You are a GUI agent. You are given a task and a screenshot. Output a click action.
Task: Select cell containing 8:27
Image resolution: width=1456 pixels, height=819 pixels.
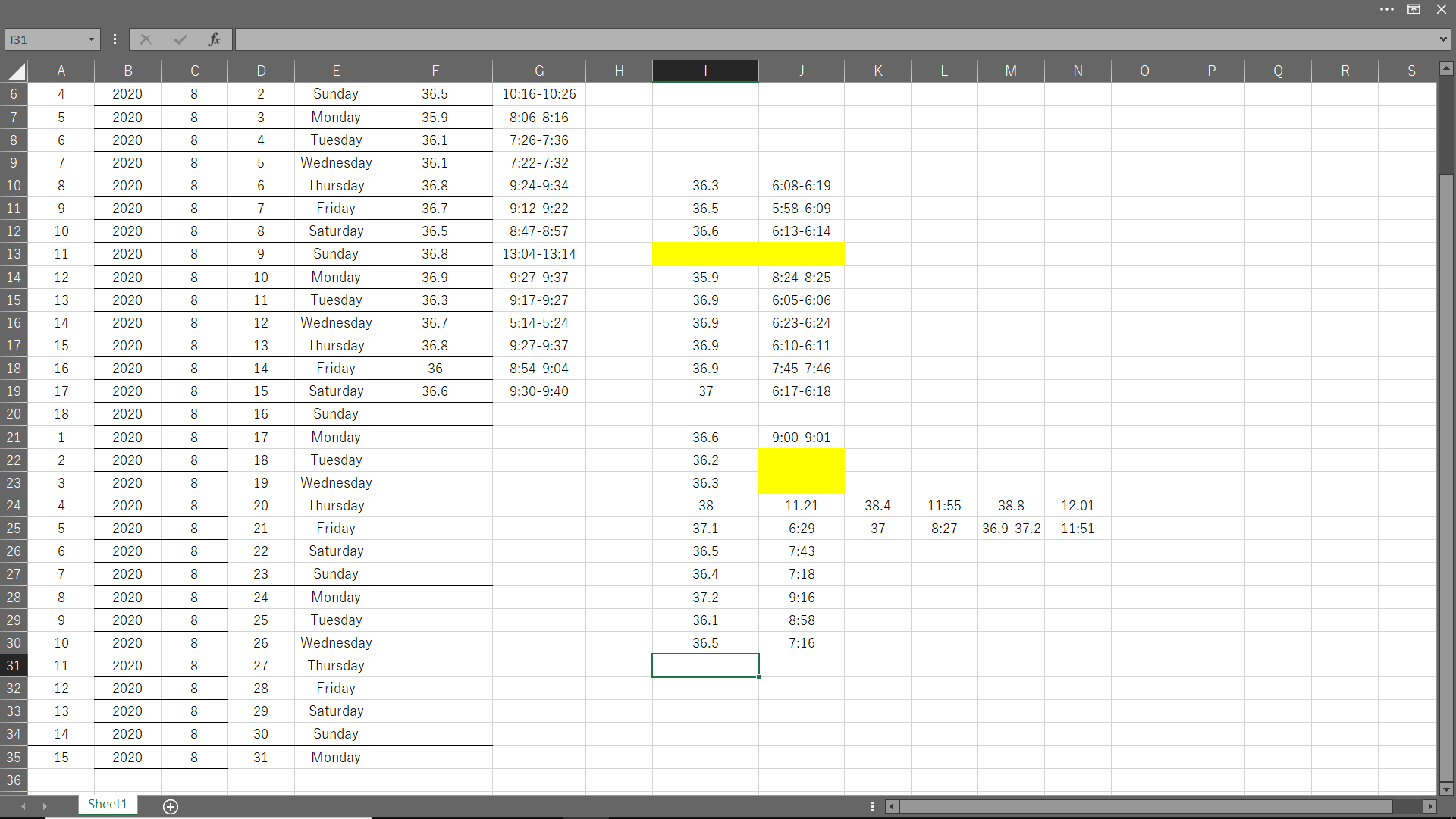point(944,529)
